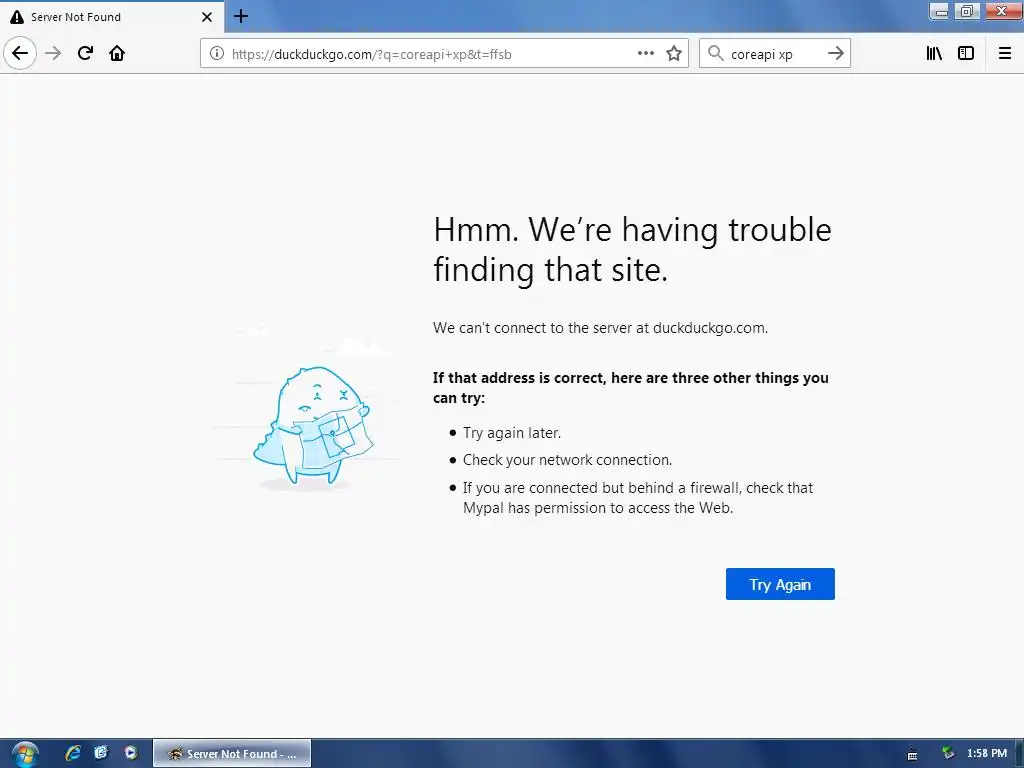Open the hamburger application menu
1024x768 pixels.
pos(1005,53)
